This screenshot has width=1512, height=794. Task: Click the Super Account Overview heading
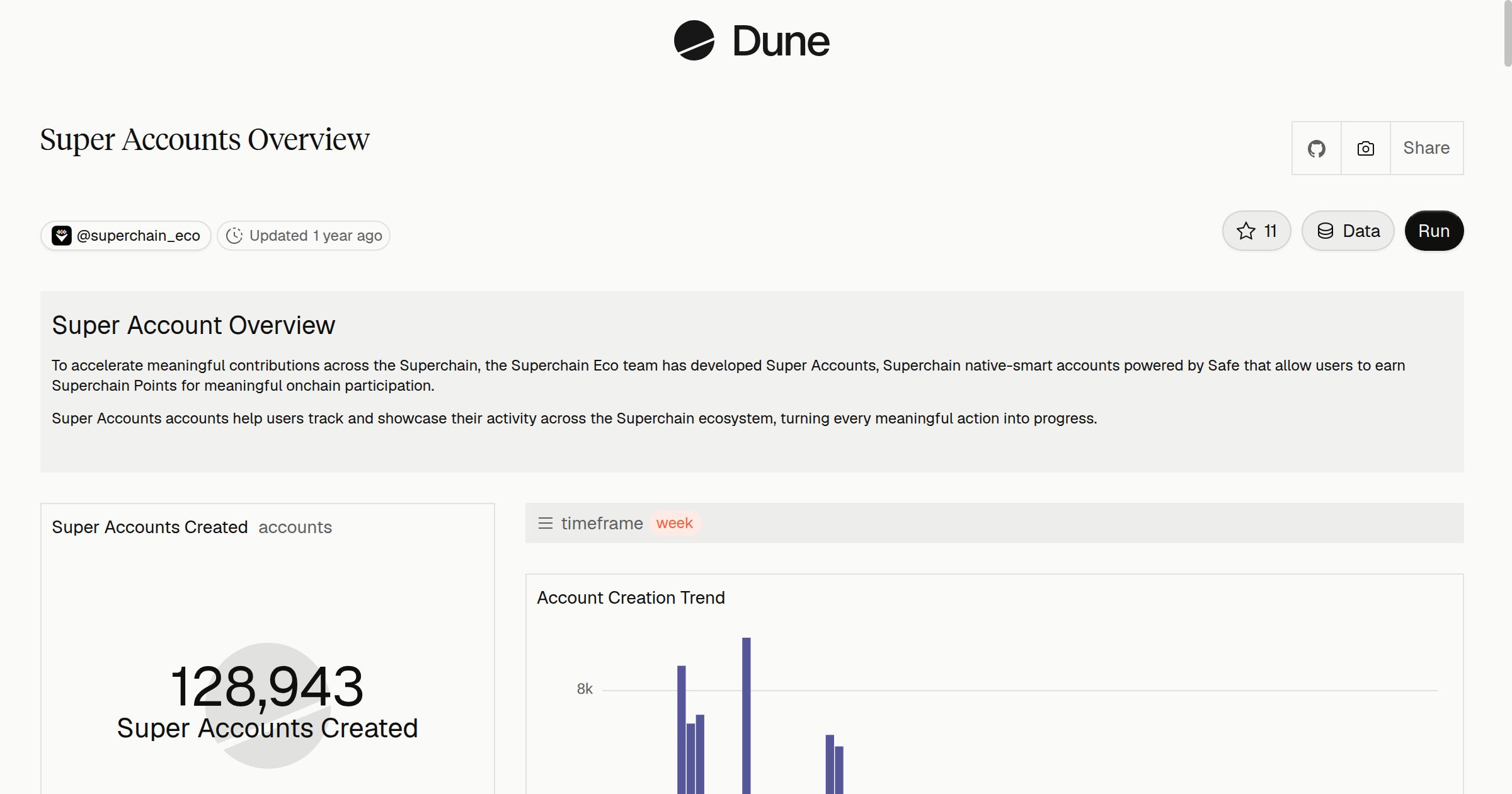(193, 325)
